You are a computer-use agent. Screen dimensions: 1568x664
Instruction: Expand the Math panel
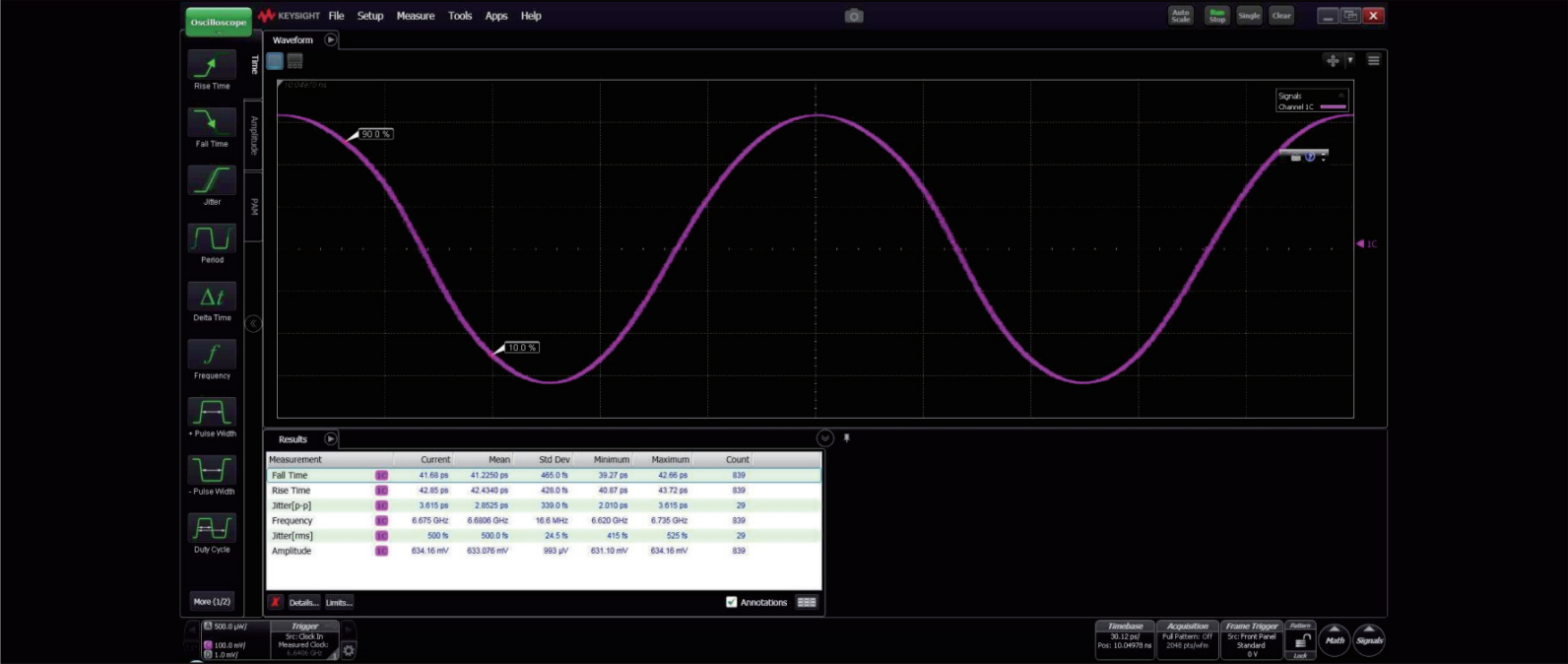click(x=1335, y=639)
